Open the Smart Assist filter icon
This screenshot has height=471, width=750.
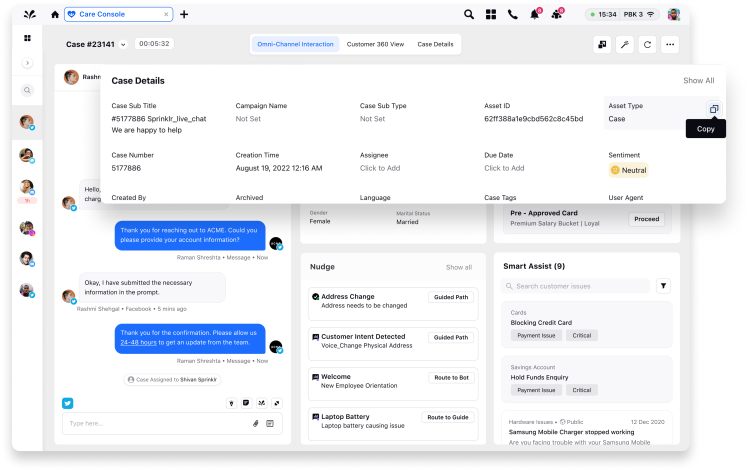[x=663, y=286]
